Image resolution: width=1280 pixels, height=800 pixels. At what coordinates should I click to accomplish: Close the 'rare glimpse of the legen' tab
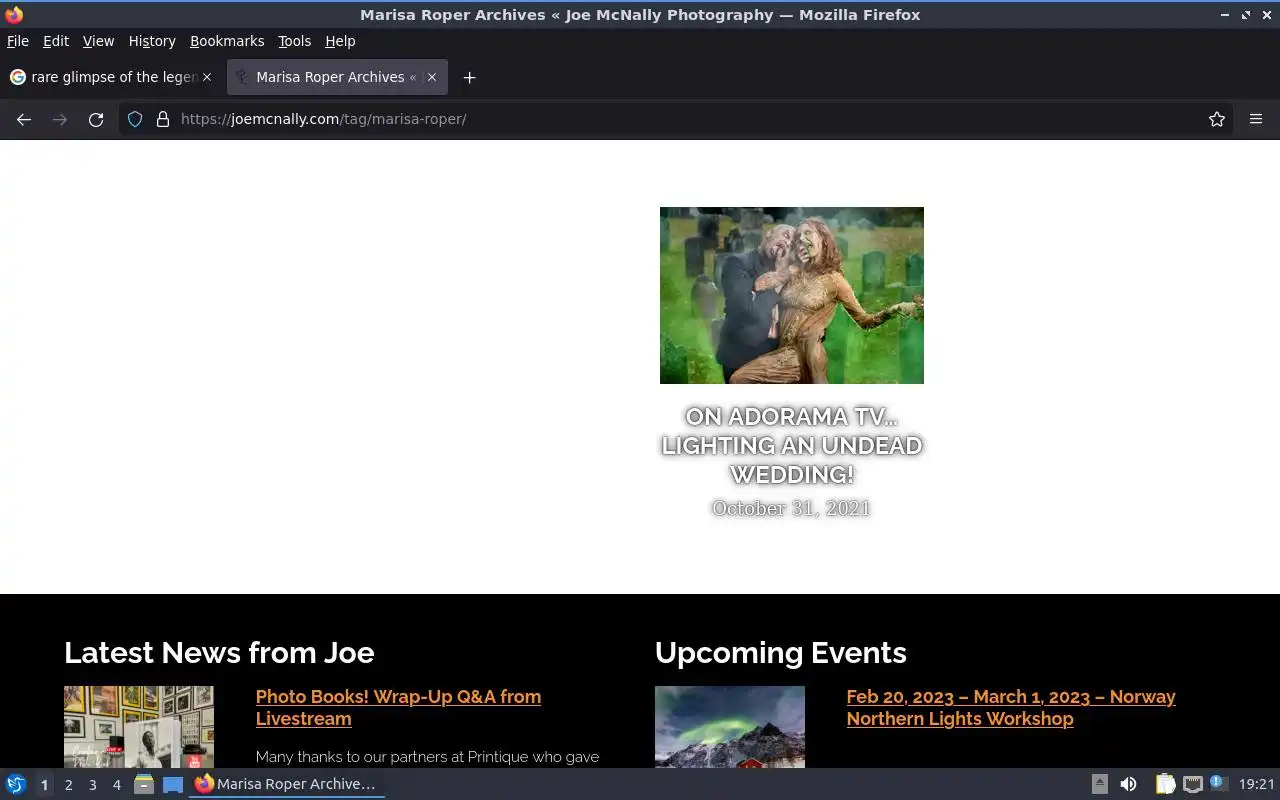click(x=207, y=77)
